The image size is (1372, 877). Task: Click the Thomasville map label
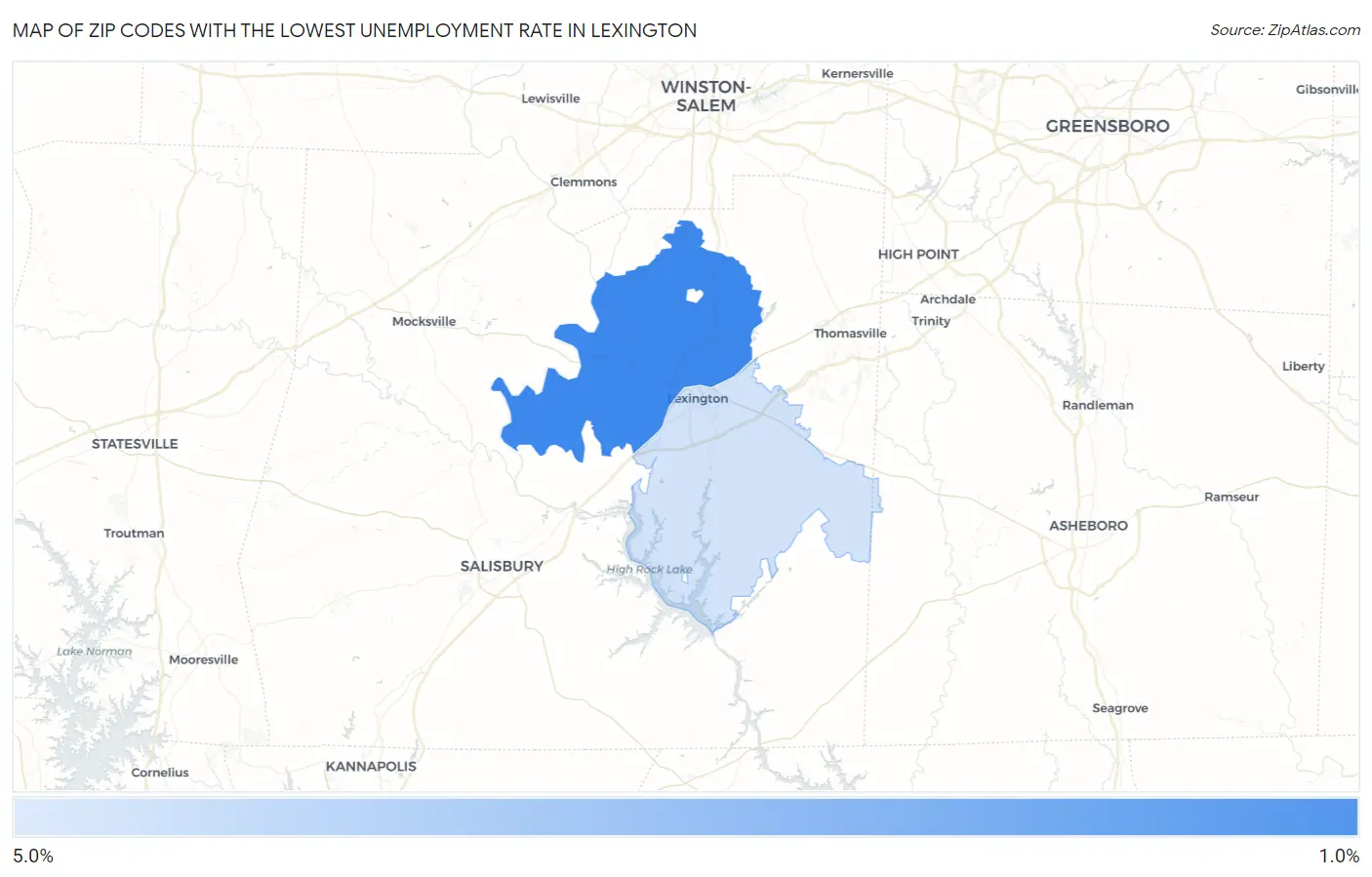point(850,333)
